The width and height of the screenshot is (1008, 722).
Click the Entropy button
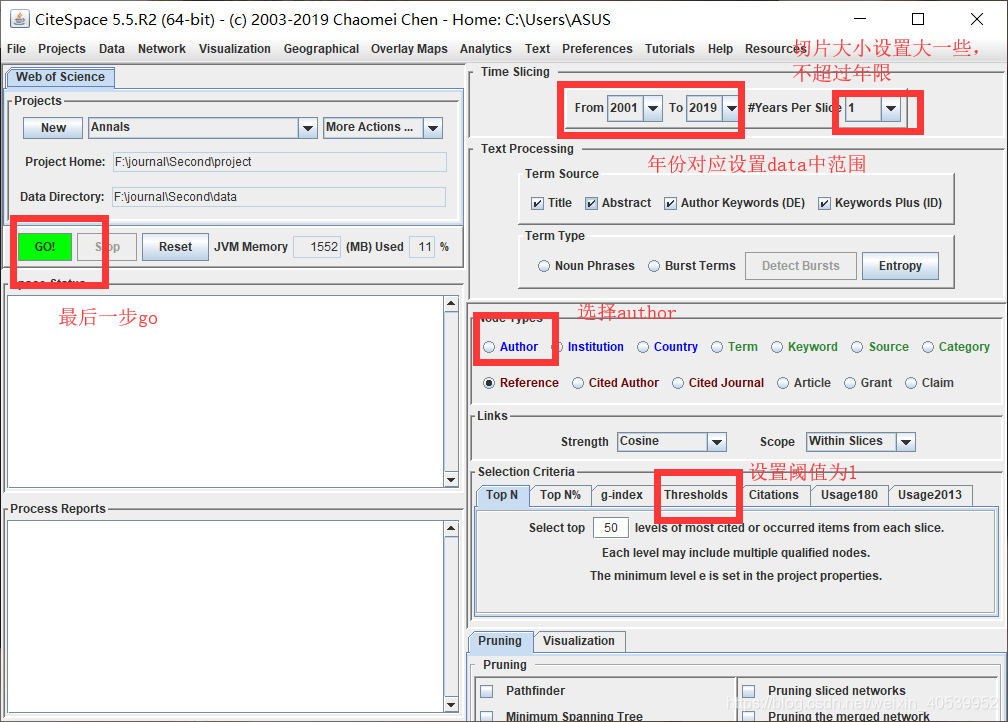click(x=900, y=266)
